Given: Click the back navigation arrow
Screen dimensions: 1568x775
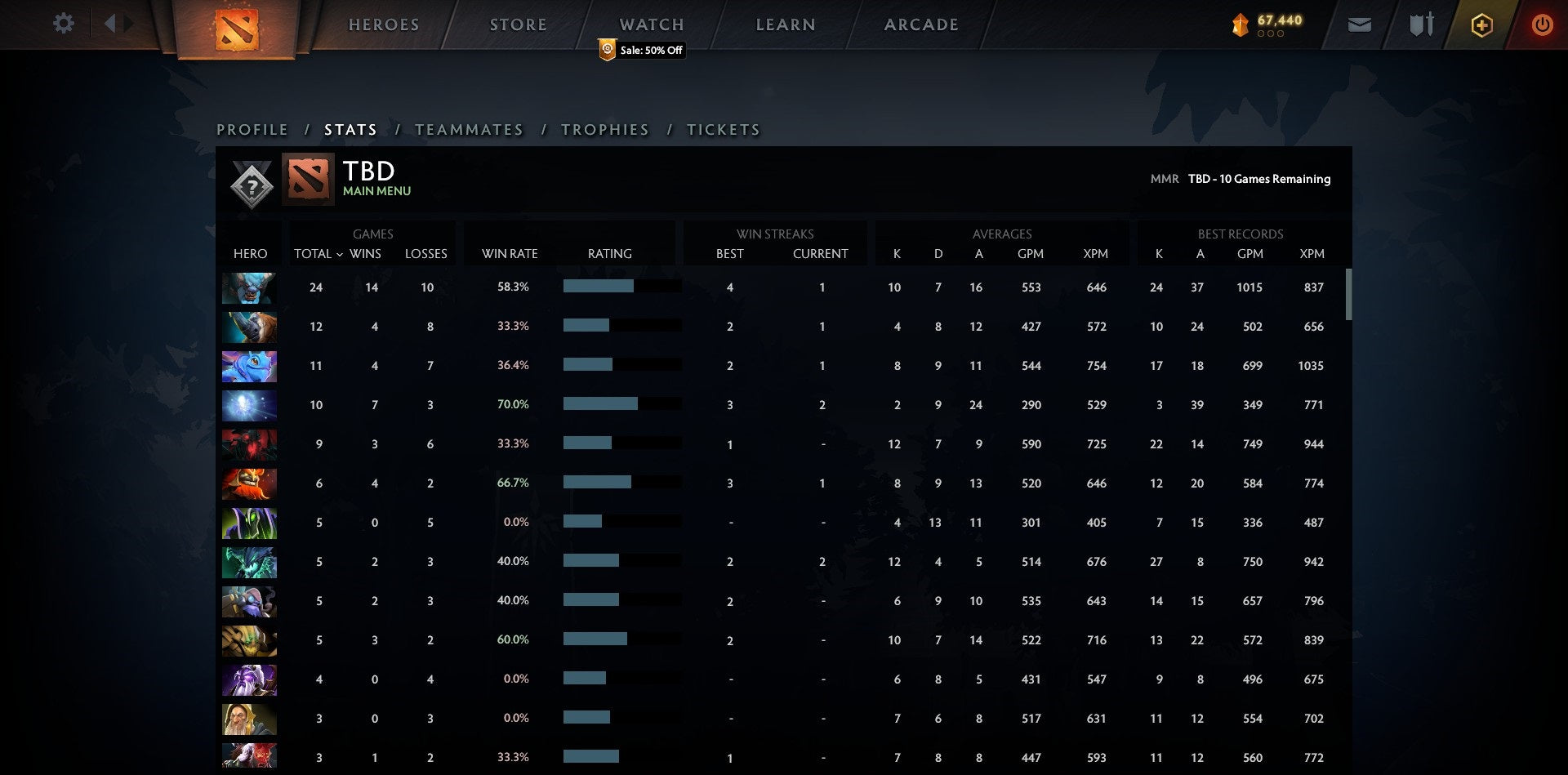Looking at the screenshot, I should coord(110,24).
